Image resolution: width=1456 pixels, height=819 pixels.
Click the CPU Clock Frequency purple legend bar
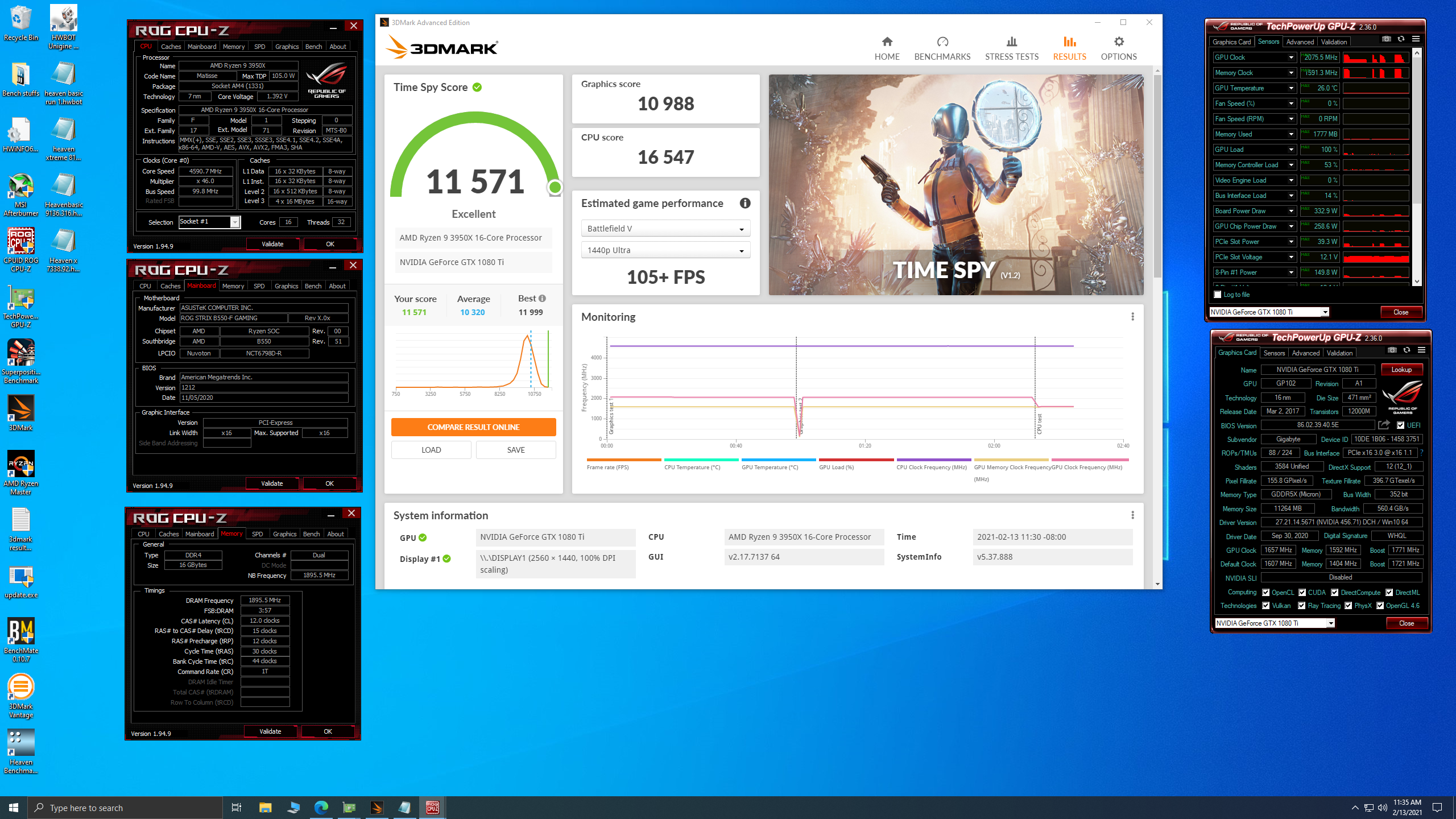(934, 460)
